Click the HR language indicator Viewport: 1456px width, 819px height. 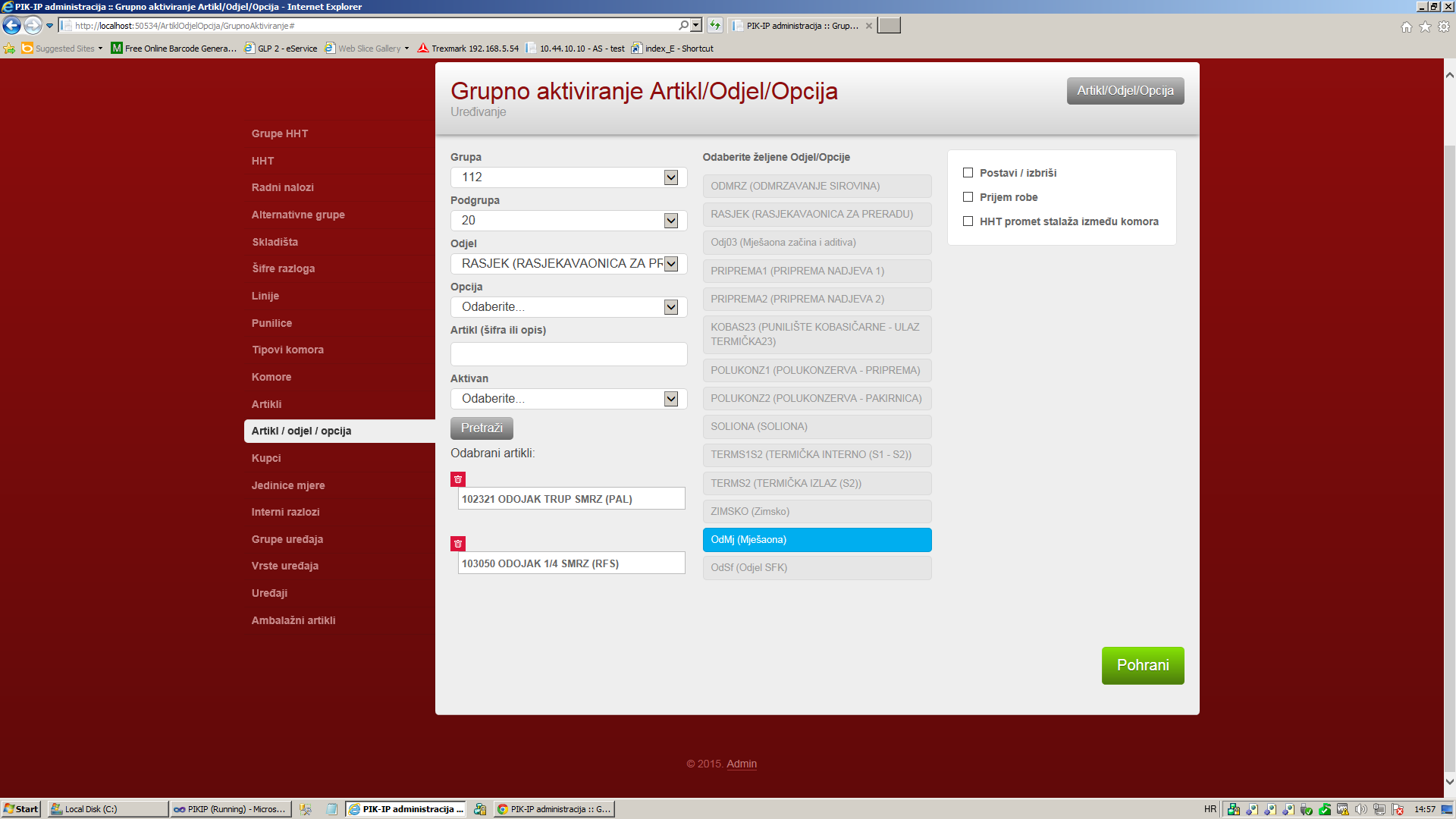click(1210, 809)
